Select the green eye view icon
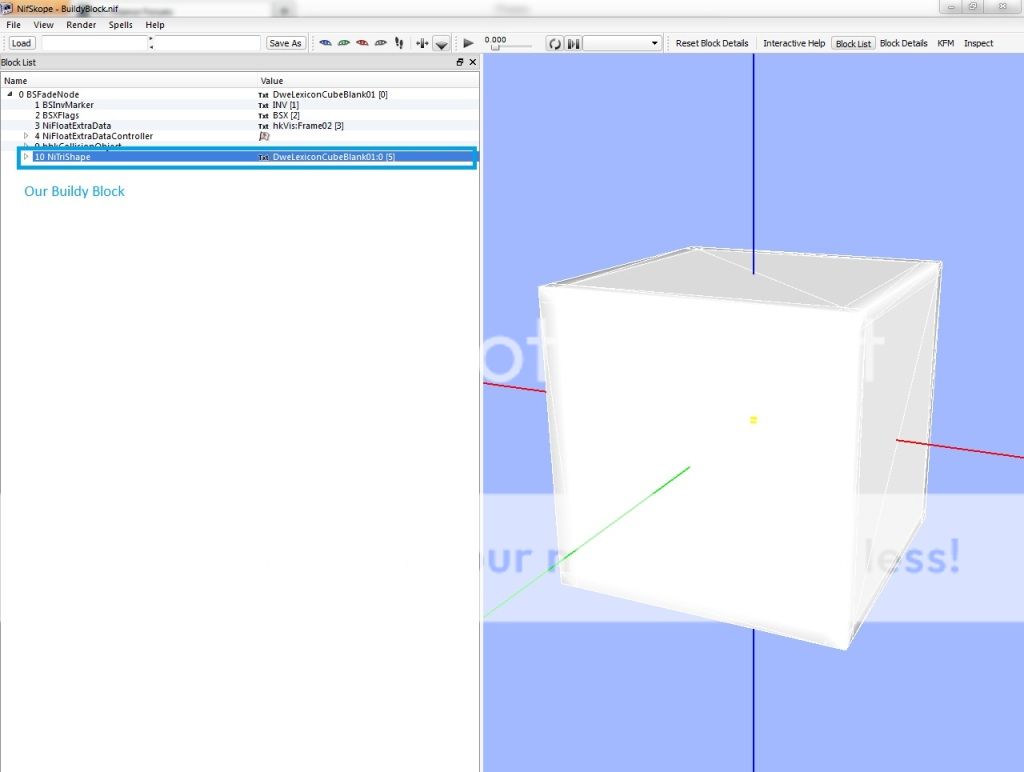The height and width of the screenshot is (772, 1024). pos(344,43)
